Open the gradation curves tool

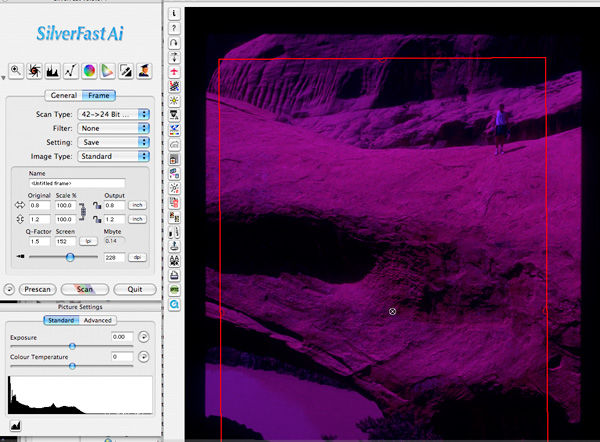coord(70,70)
